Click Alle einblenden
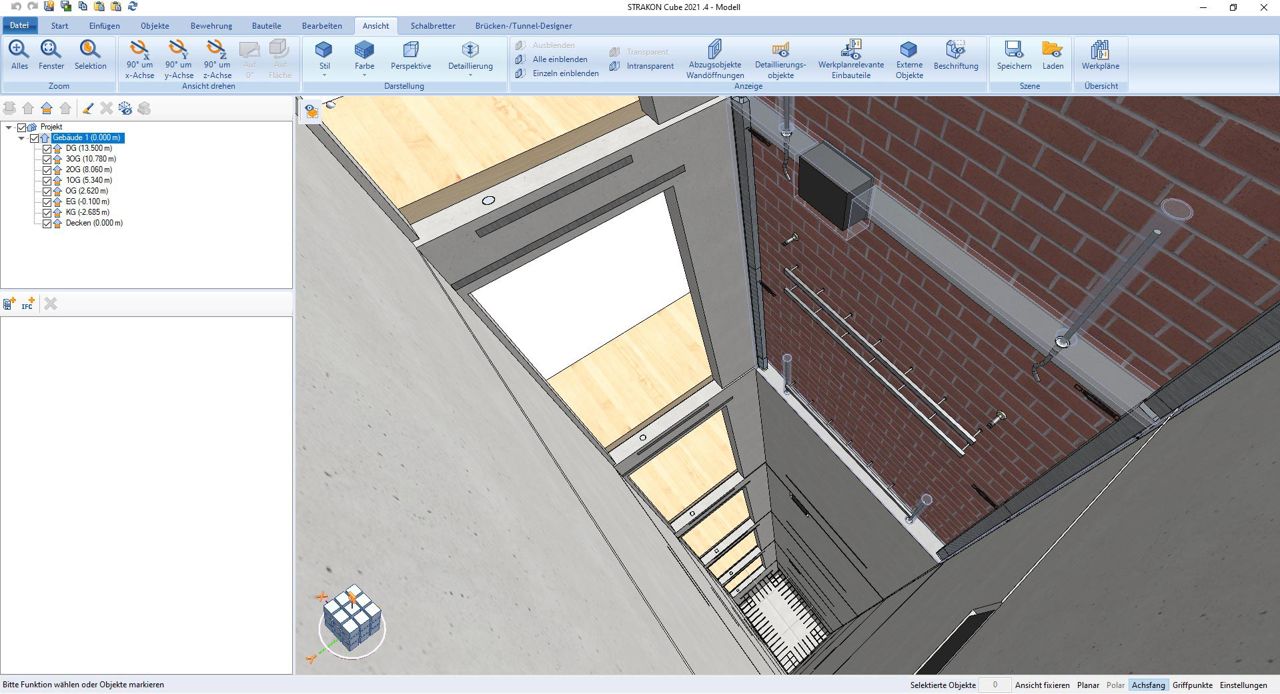1280x694 pixels. click(x=559, y=59)
